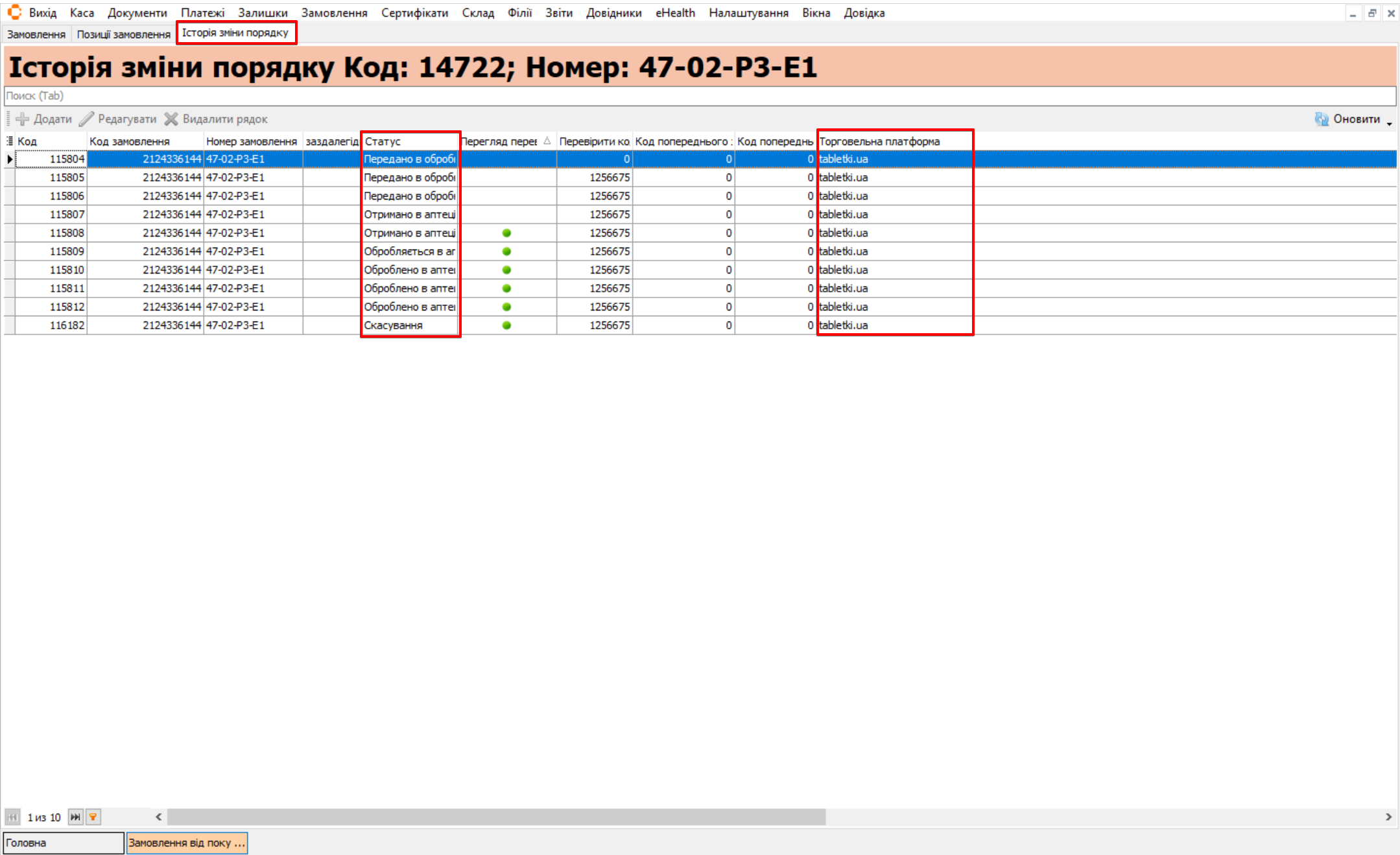The width and height of the screenshot is (1400, 855).
Task: Switch to Позиції замовлення tab
Action: [123, 34]
